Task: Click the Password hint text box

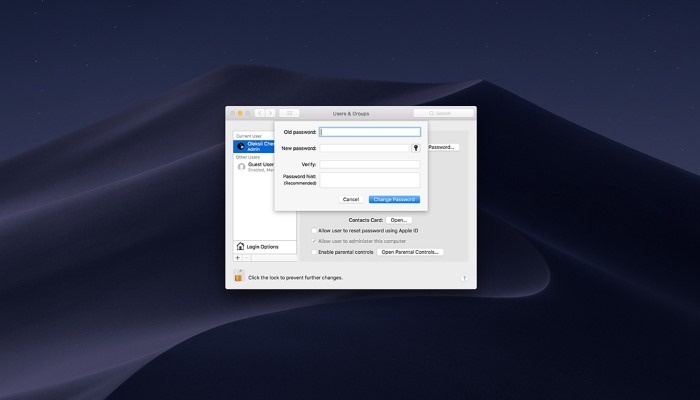Action: (370, 179)
